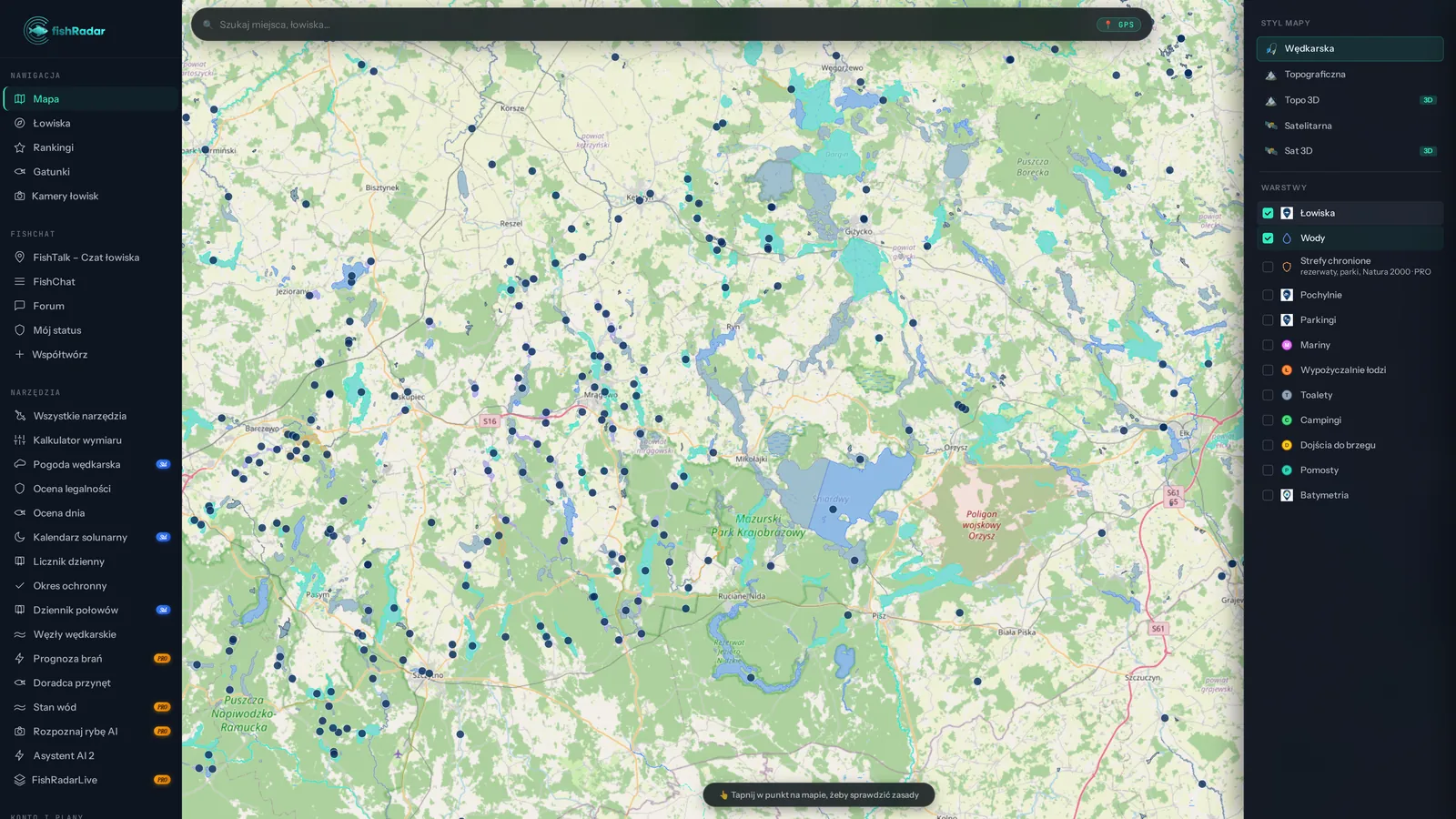This screenshot has height=819, width=1456.
Task: Click the Mapa icon in sidebar
Action: tap(20, 99)
